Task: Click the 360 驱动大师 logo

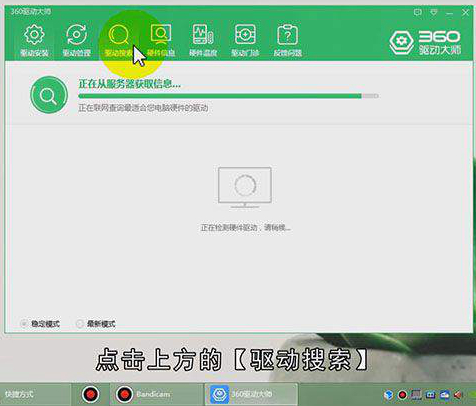Action: pyautogui.click(x=425, y=42)
